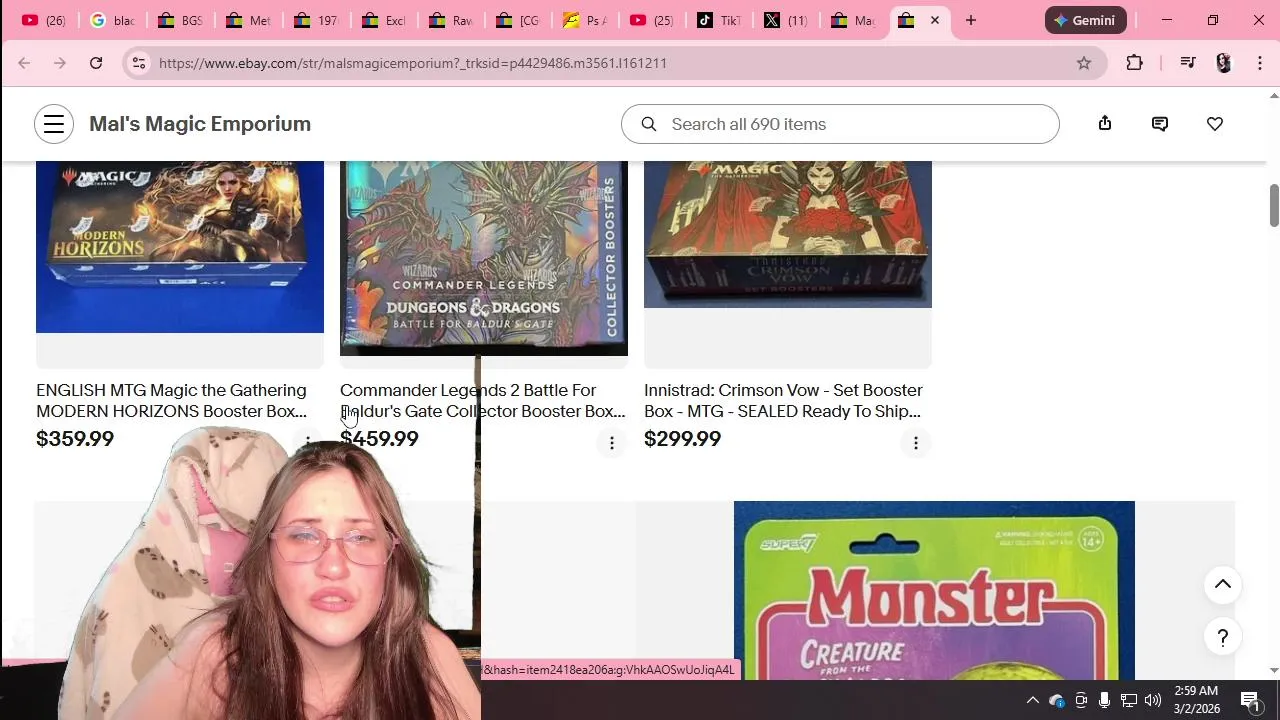1280x720 pixels.
Task: Reload the page
Action: 96,63
